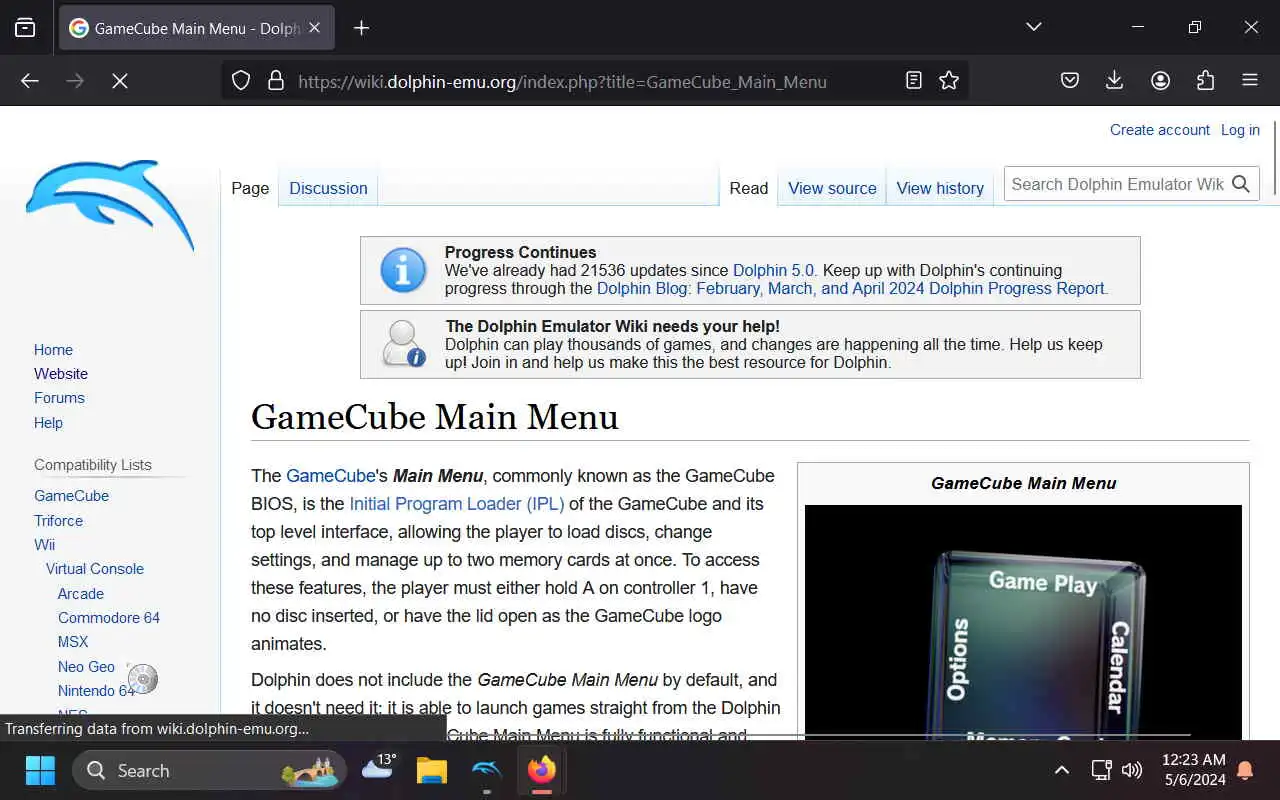Image resolution: width=1280 pixels, height=800 pixels.
Task: Open Virtual Console sidebar link
Action: 95,569
